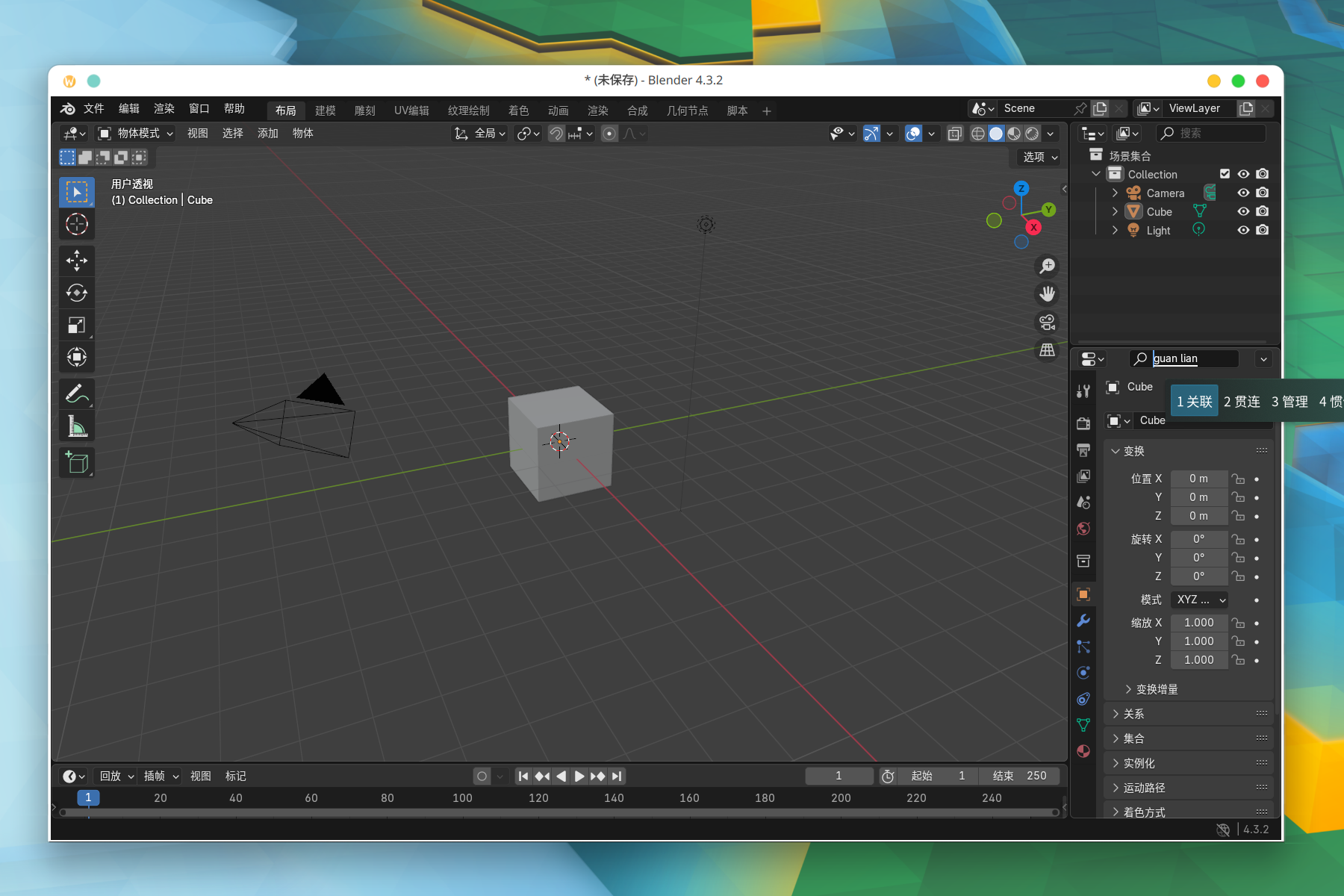Switch to the 建模 workspace tab
Image resolution: width=1344 pixels, height=896 pixels.
point(326,111)
